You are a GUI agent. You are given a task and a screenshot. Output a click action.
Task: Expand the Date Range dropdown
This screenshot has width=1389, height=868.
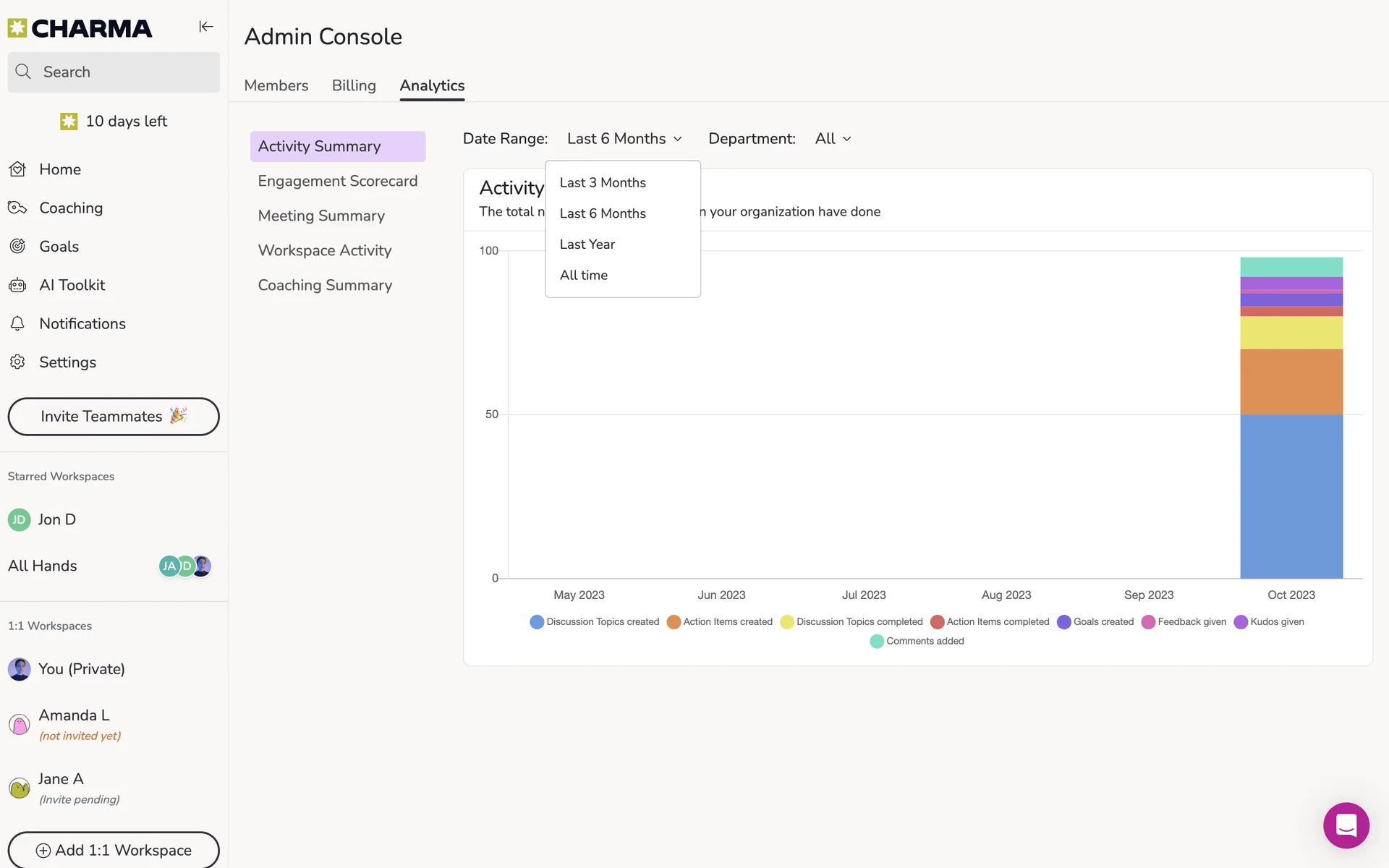(x=624, y=139)
